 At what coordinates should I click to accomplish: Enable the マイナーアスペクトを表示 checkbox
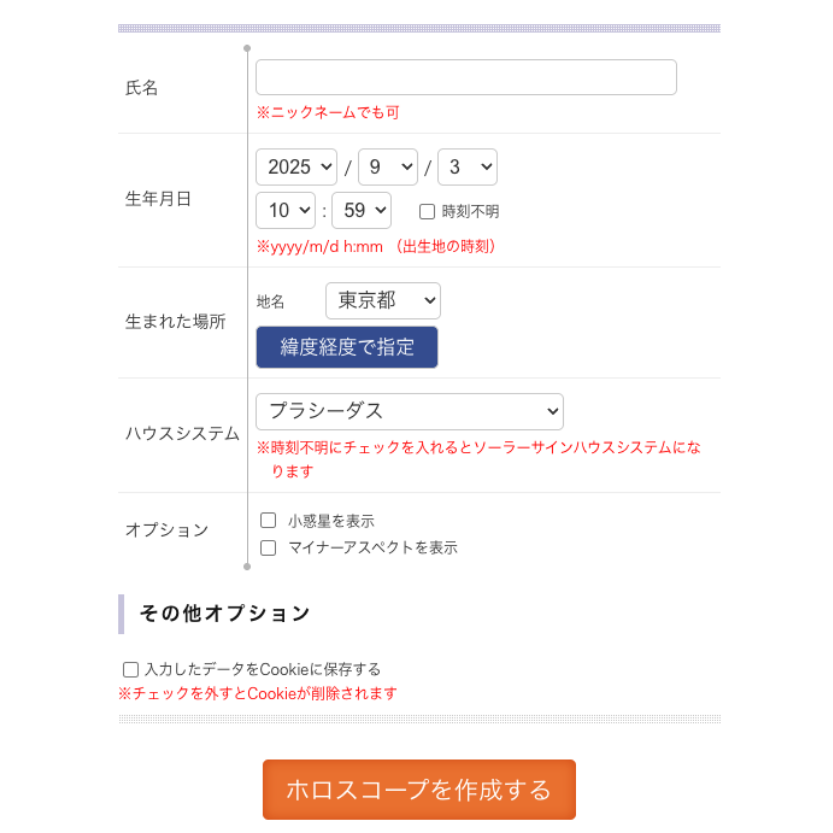[268, 548]
